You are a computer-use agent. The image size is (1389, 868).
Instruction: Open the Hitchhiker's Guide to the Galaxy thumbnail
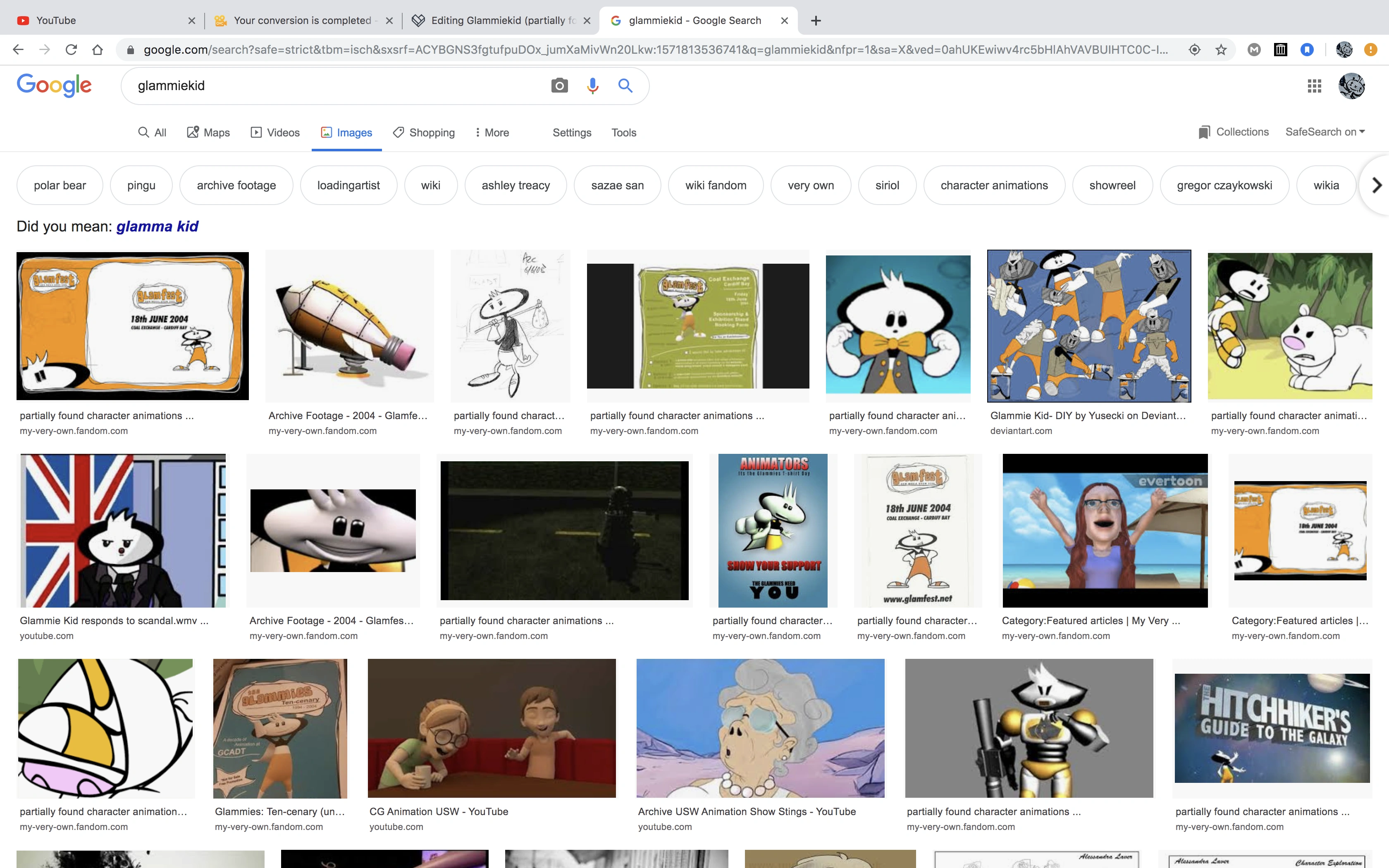1272,728
